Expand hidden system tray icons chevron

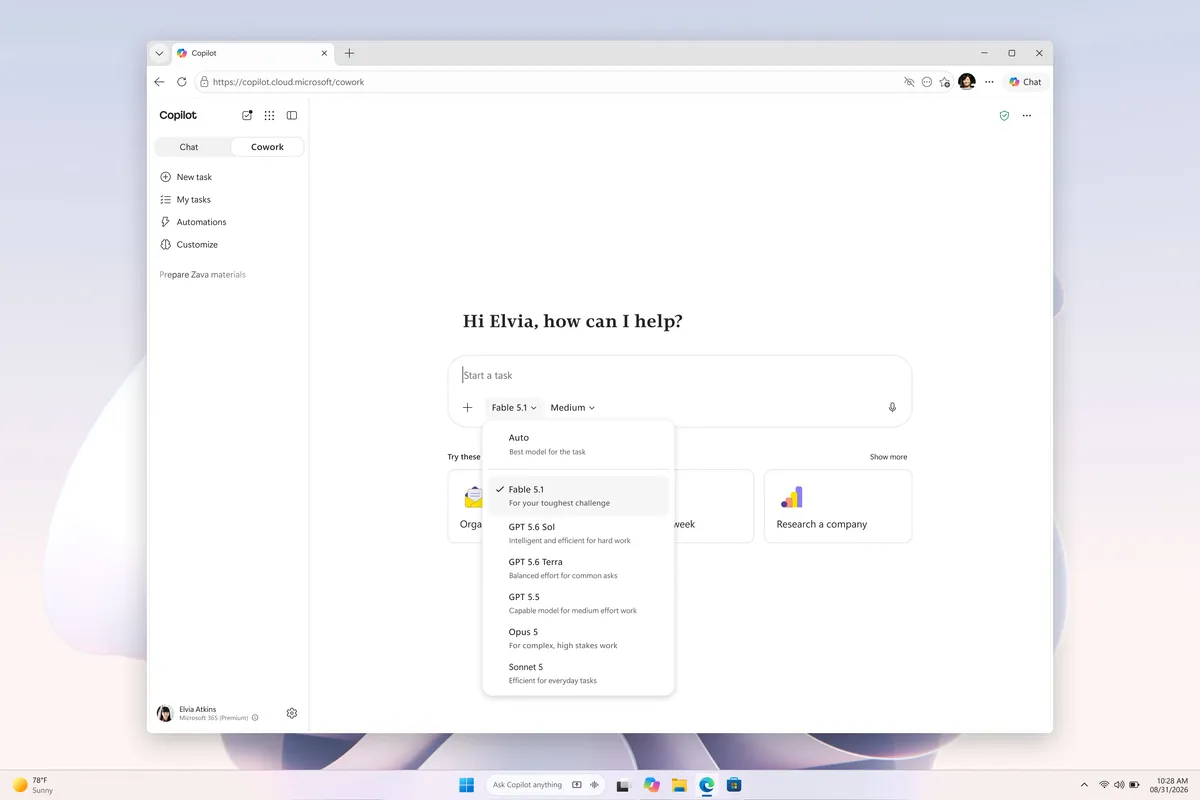(1084, 785)
